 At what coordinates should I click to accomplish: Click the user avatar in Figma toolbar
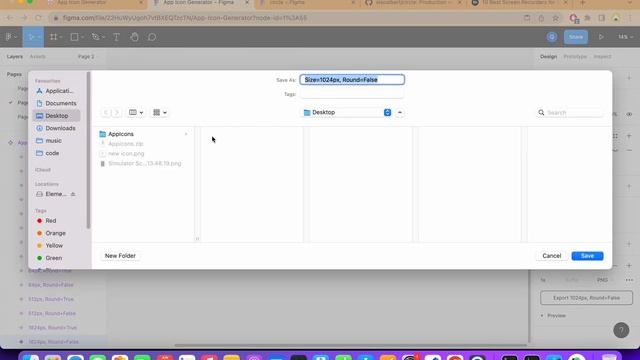tap(552, 37)
